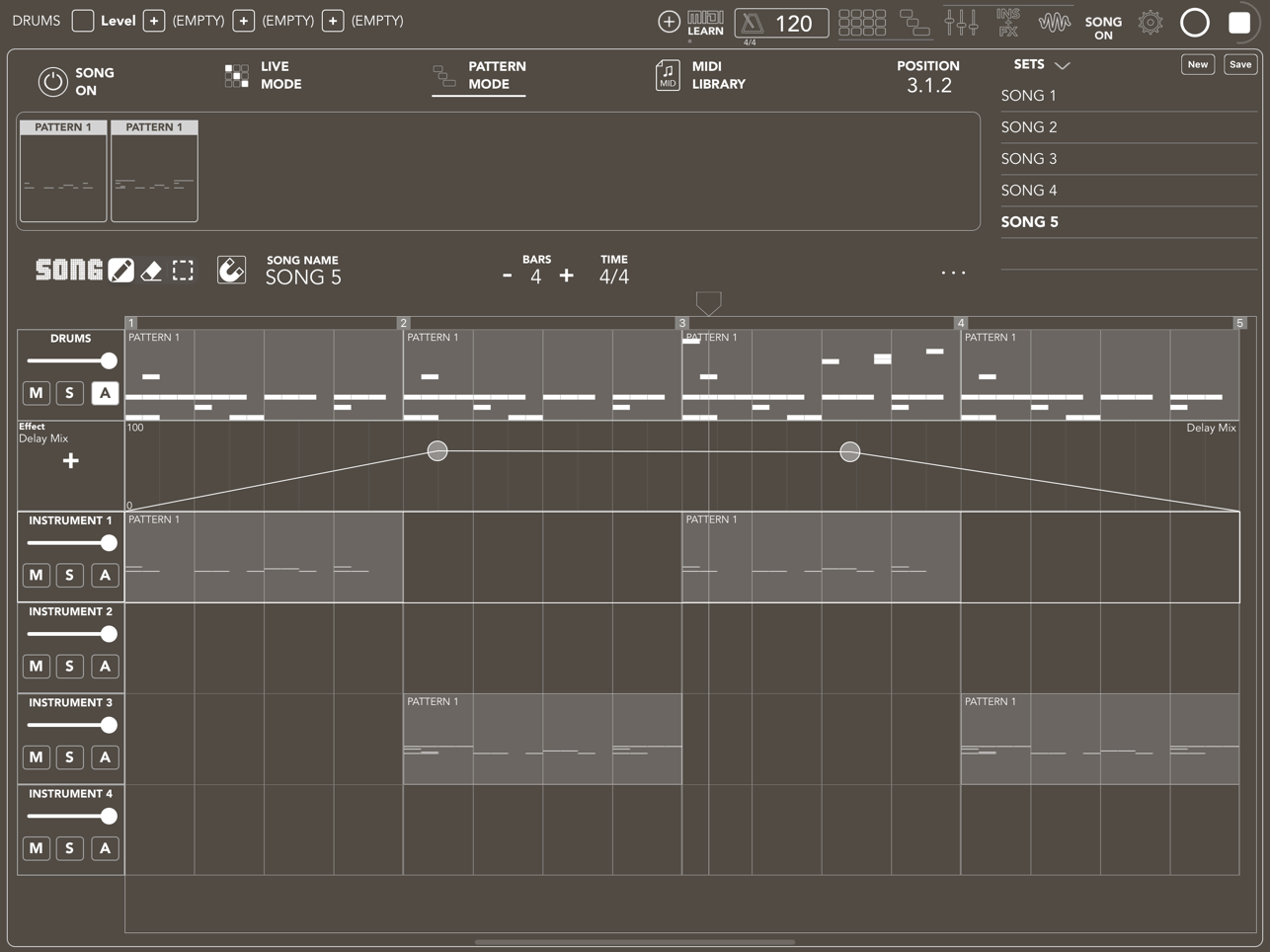Screen dimensions: 1270x952
Task: Click the Save button
Action: [x=1239, y=65]
